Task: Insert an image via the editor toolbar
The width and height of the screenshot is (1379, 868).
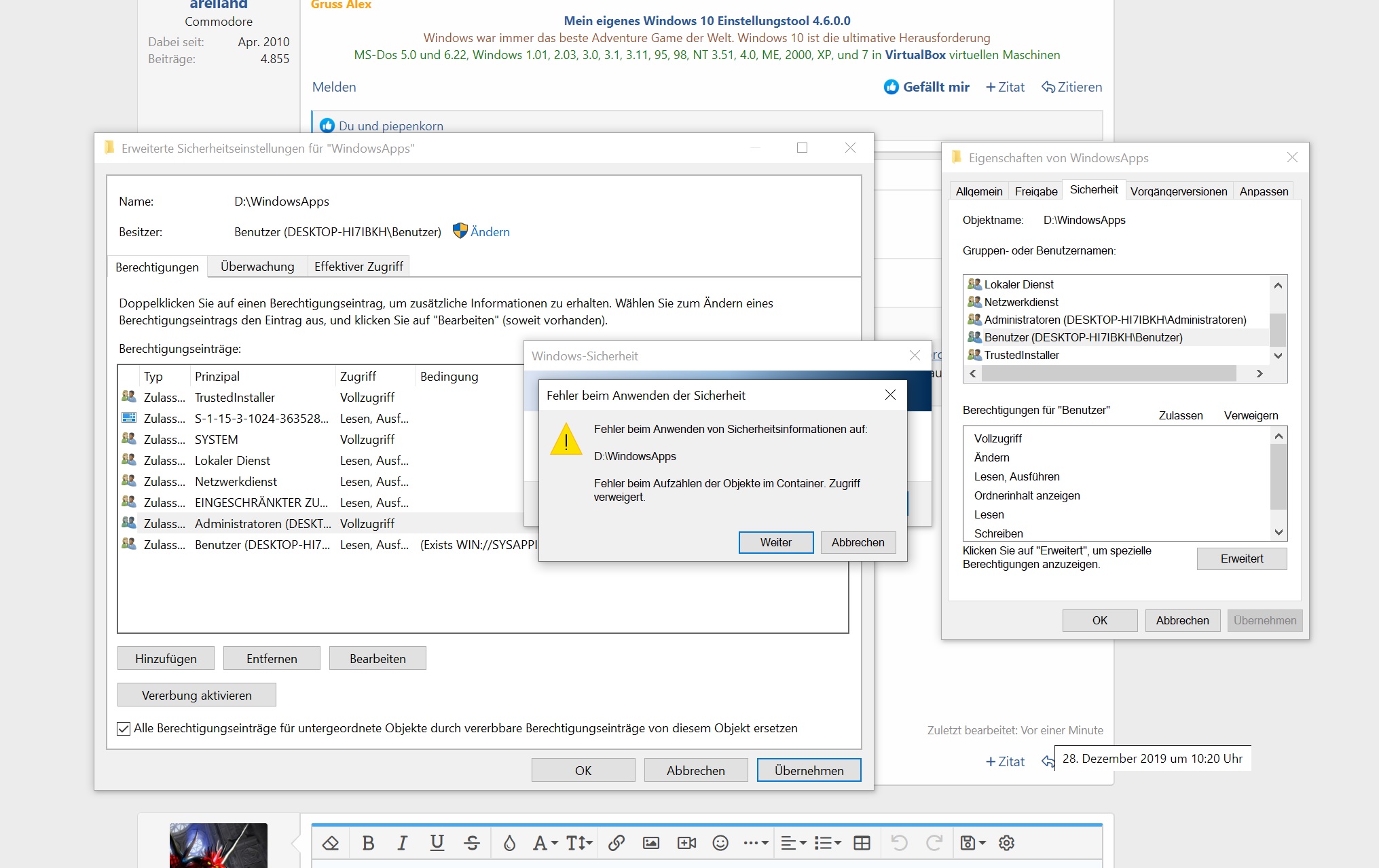Action: tap(651, 843)
